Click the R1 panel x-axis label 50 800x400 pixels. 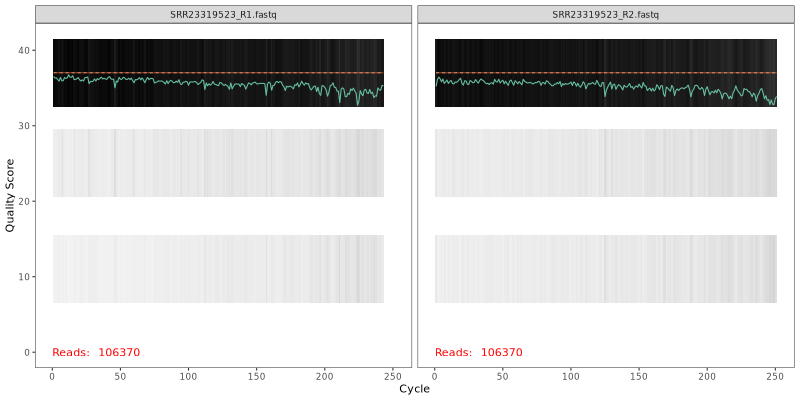click(x=120, y=376)
